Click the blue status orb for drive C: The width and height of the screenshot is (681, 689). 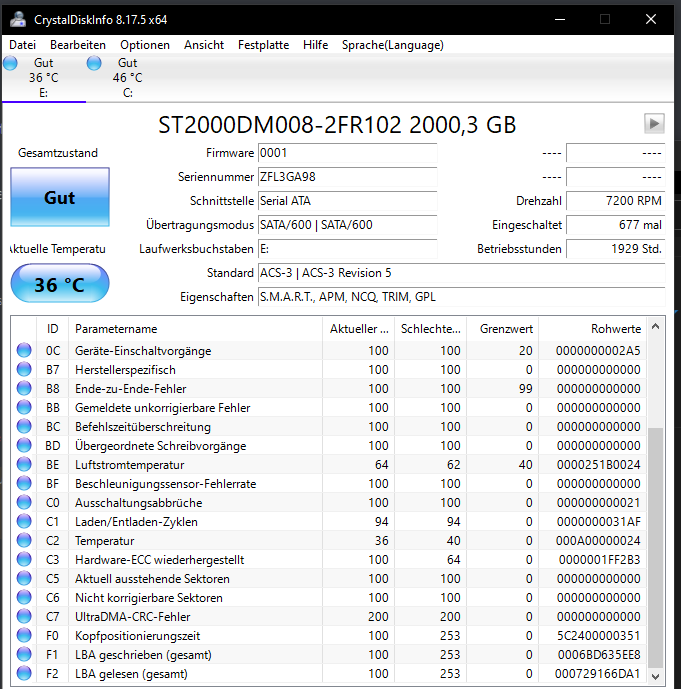(x=94, y=63)
